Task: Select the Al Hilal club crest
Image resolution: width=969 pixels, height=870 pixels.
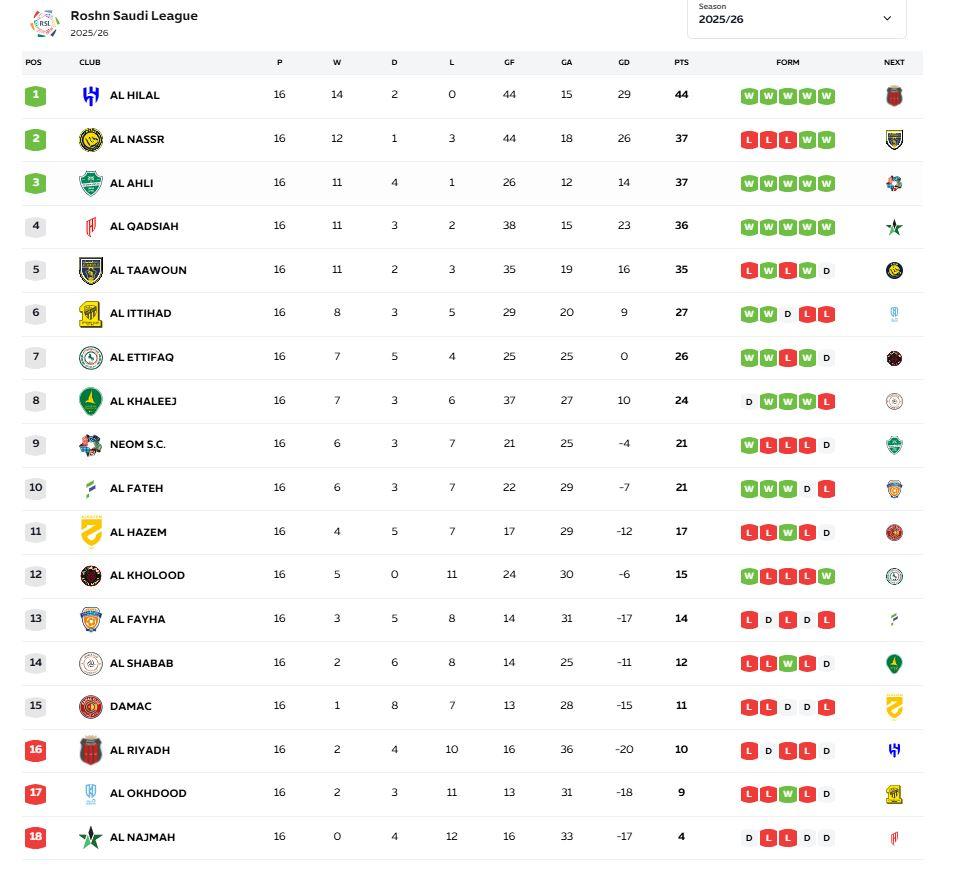Action: click(88, 96)
